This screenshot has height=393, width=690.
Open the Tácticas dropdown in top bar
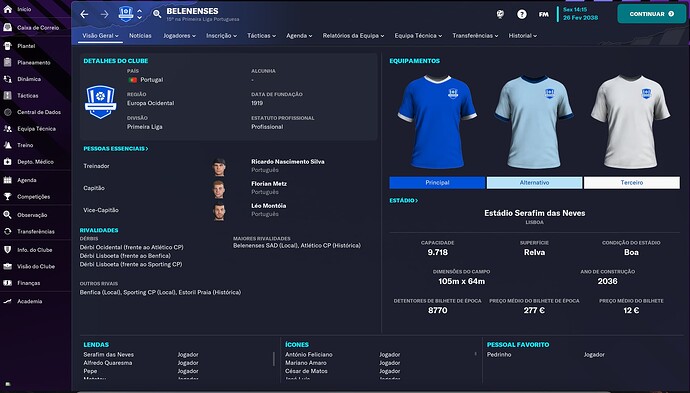pos(261,36)
